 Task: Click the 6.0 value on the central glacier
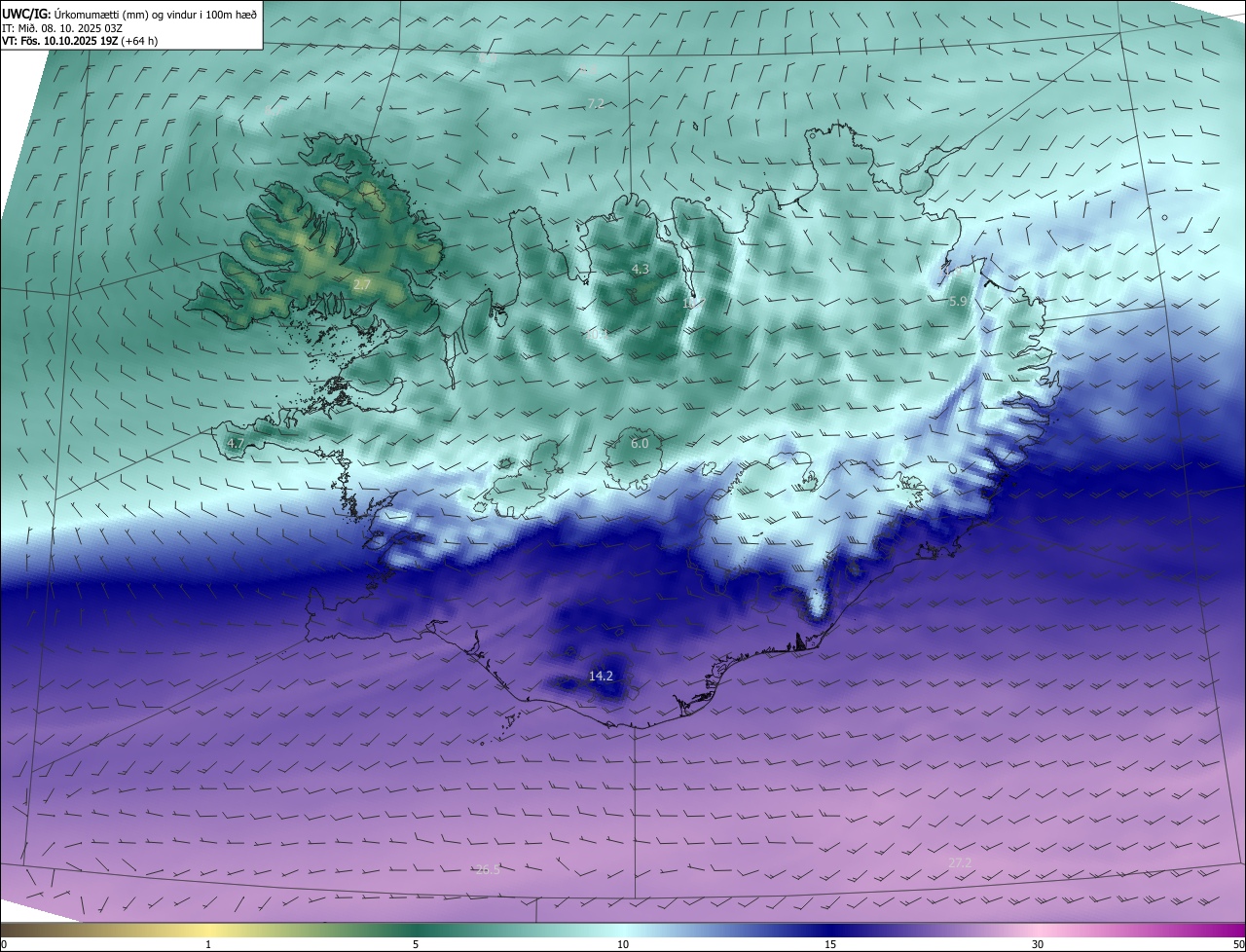(639, 443)
